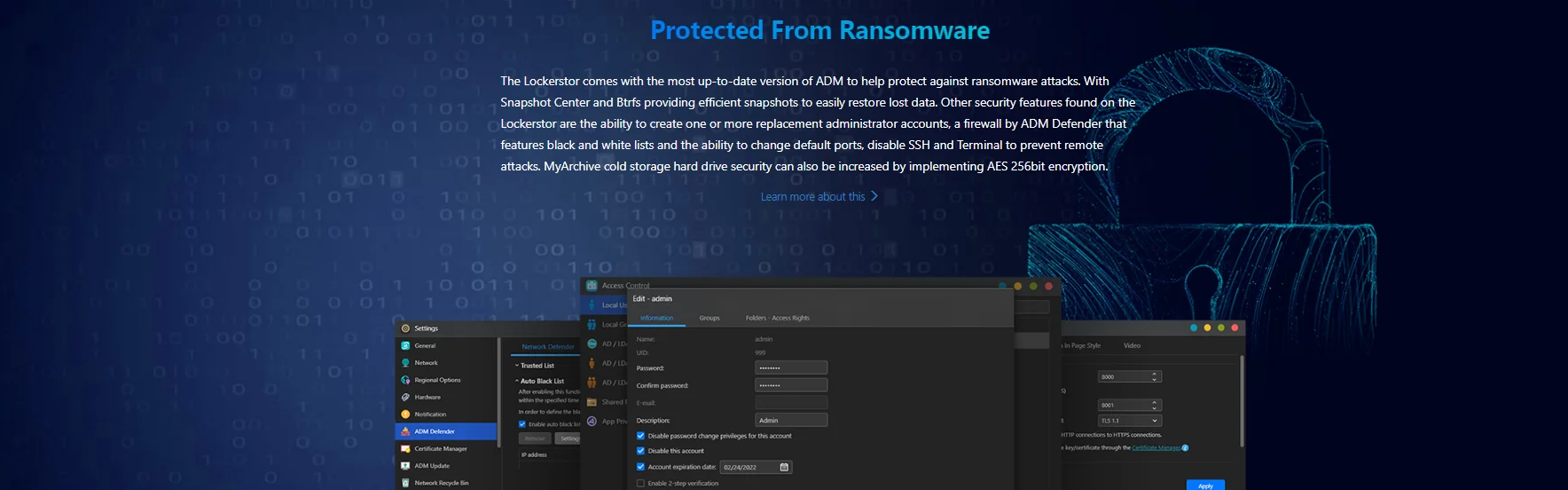Open the Notification icon in Settings sidebar

(x=405, y=414)
